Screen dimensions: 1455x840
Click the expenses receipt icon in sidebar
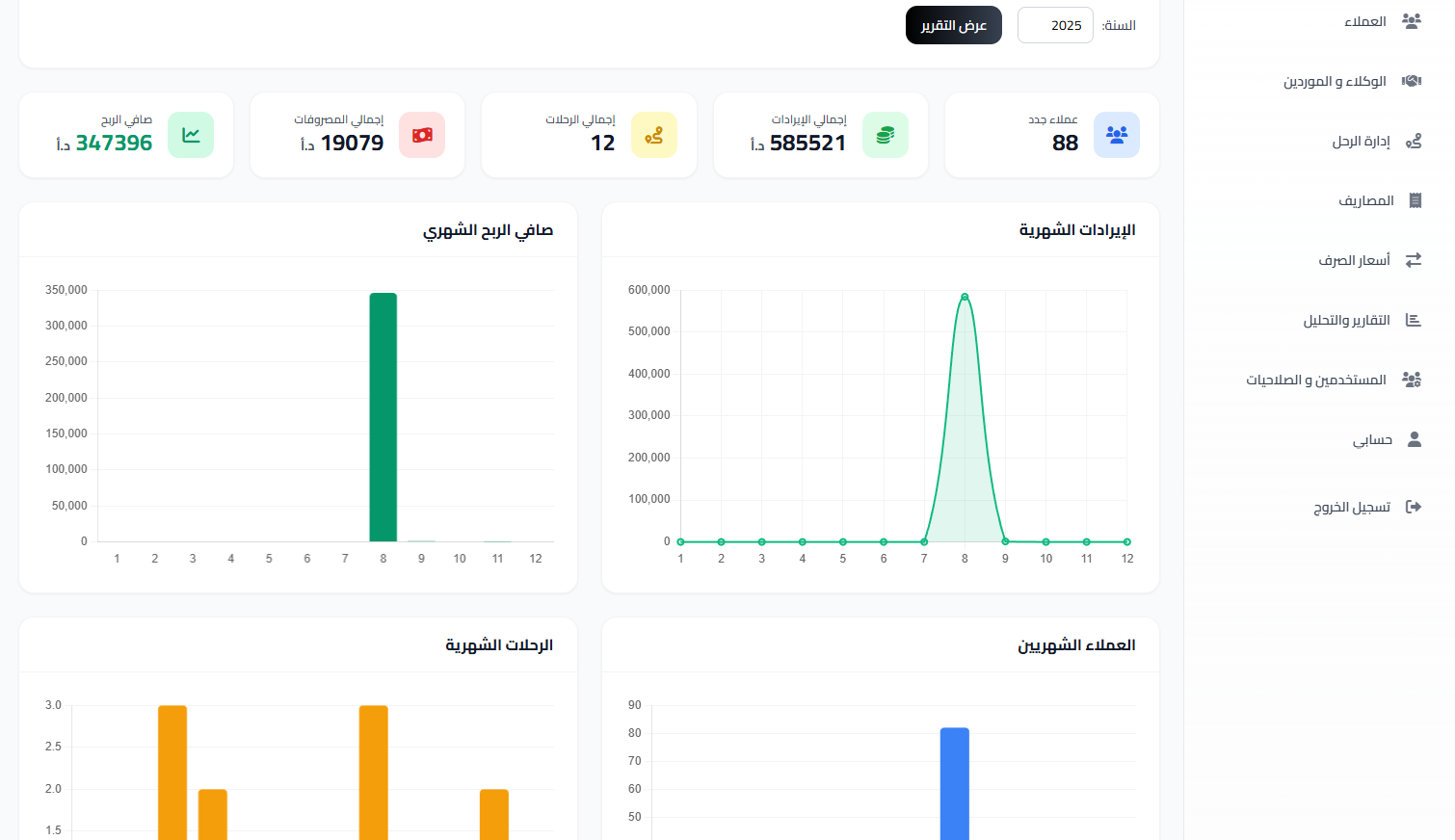1415,200
